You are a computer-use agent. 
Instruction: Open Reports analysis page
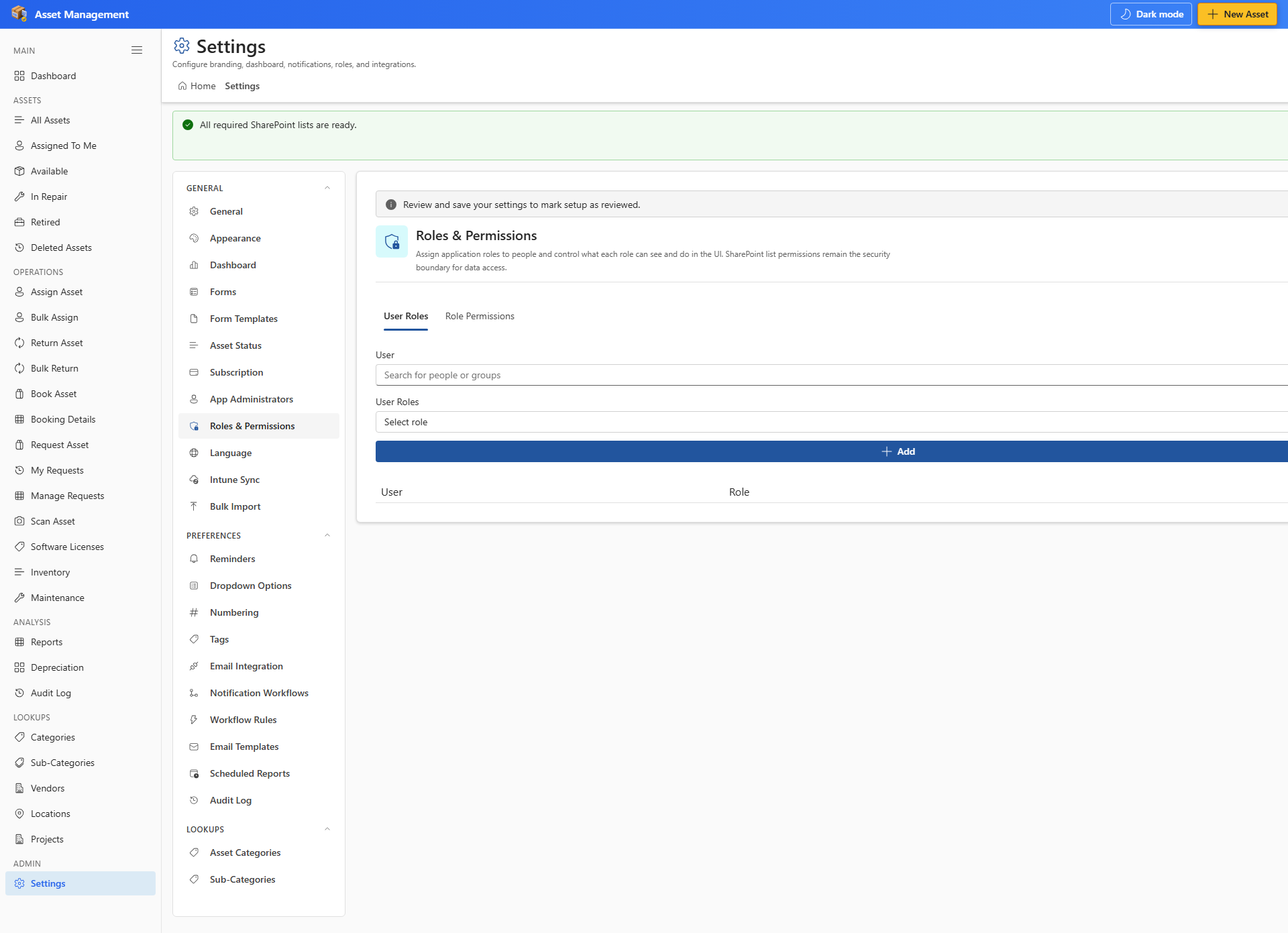coord(80,642)
